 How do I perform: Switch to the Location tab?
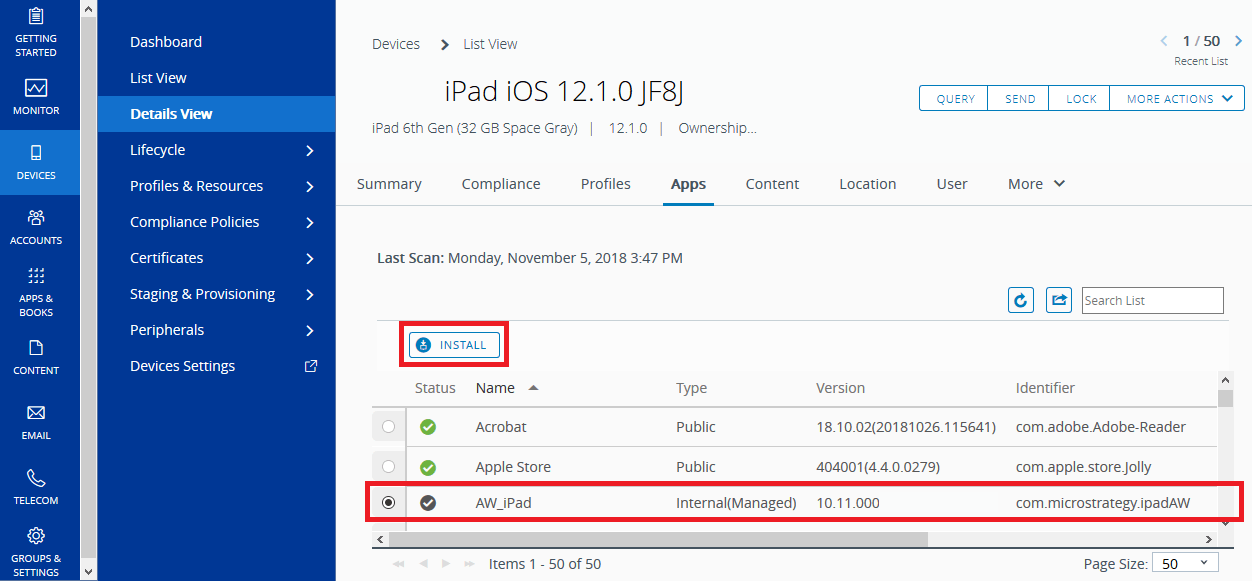867,184
